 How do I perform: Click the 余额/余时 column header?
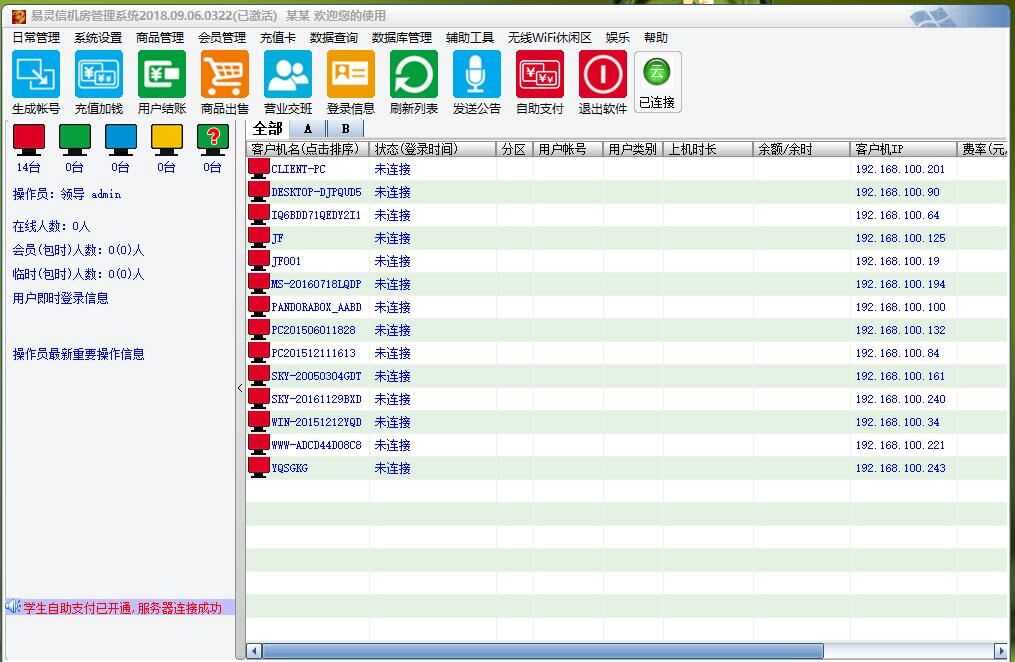pyautogui.click(x=802, y=149)
